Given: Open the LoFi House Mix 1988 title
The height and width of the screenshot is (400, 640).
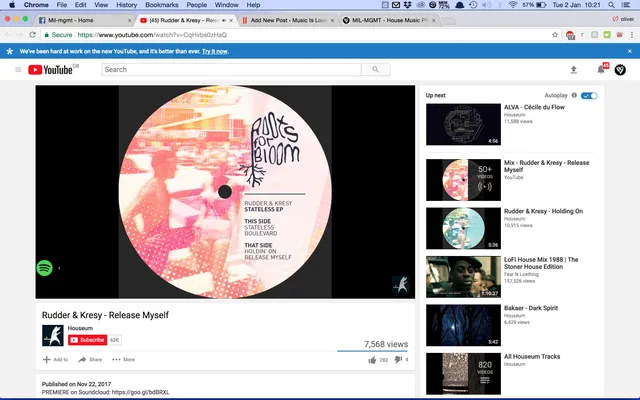Looking at the screenshot, I should pyautogui.click(x=541, y=263).
